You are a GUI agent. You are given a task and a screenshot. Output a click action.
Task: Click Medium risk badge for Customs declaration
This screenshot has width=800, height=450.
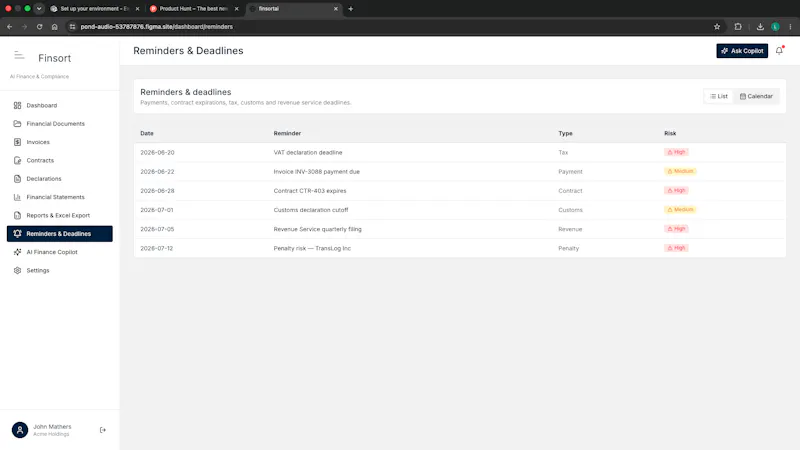pos(680,210)
